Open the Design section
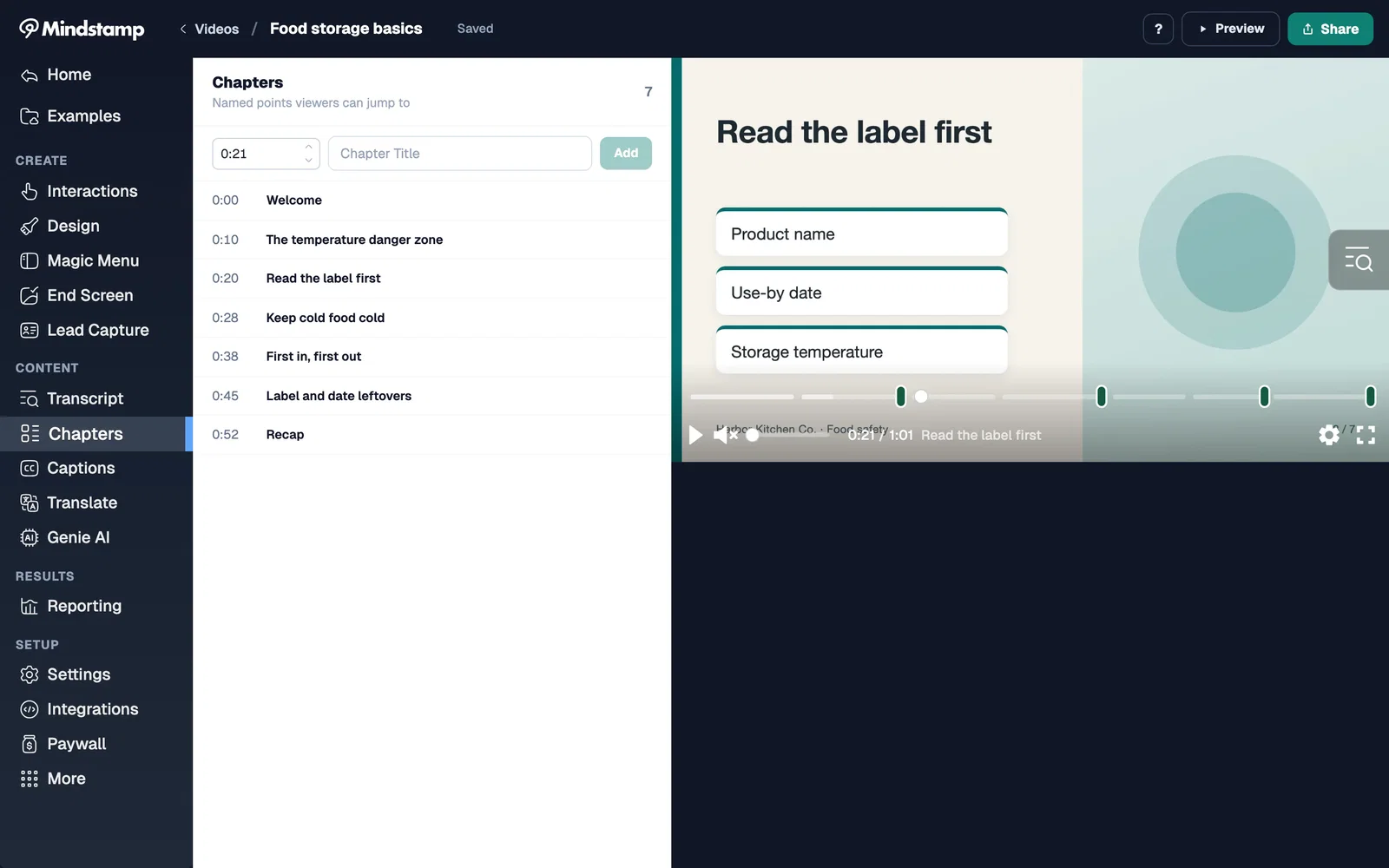1389x868 pixels. [95, 226]
